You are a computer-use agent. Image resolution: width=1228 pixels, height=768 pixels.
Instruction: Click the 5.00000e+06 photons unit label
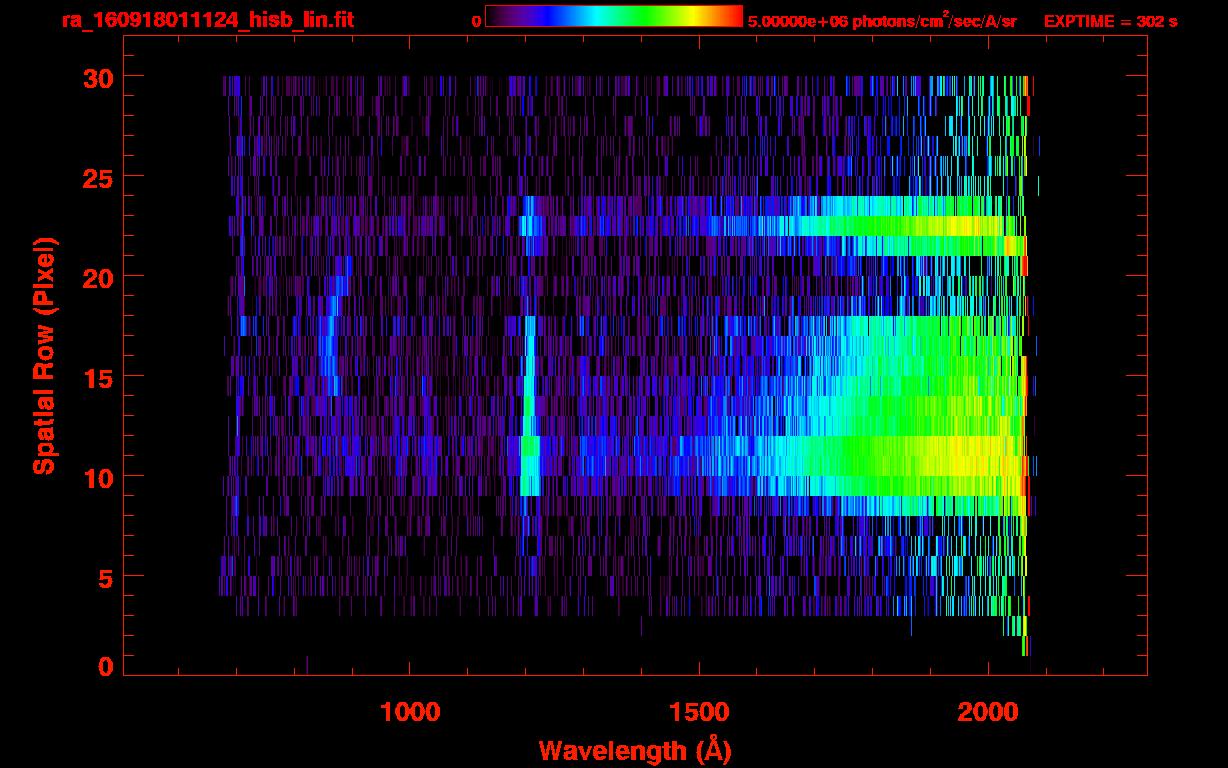pos(882,20)
